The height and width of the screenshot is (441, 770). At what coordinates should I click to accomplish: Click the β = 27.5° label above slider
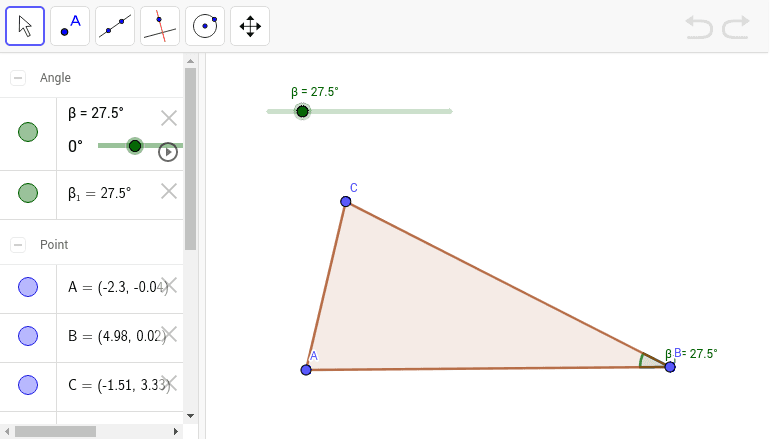point(315,92)
